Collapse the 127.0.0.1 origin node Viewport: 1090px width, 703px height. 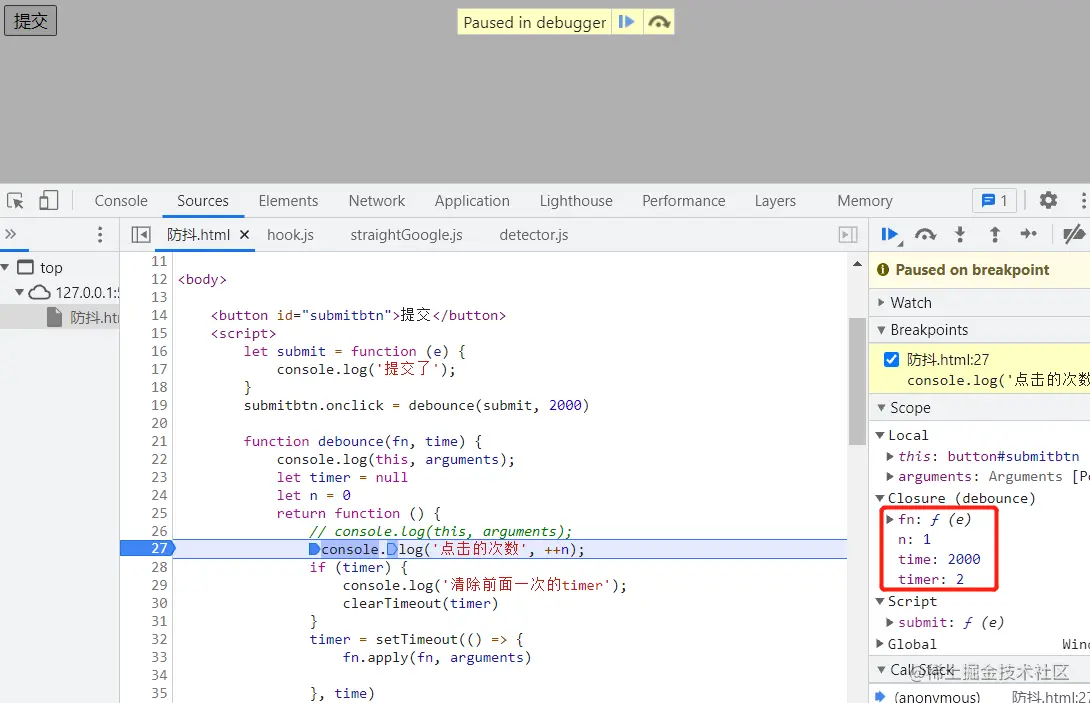[x=19, y=292]
